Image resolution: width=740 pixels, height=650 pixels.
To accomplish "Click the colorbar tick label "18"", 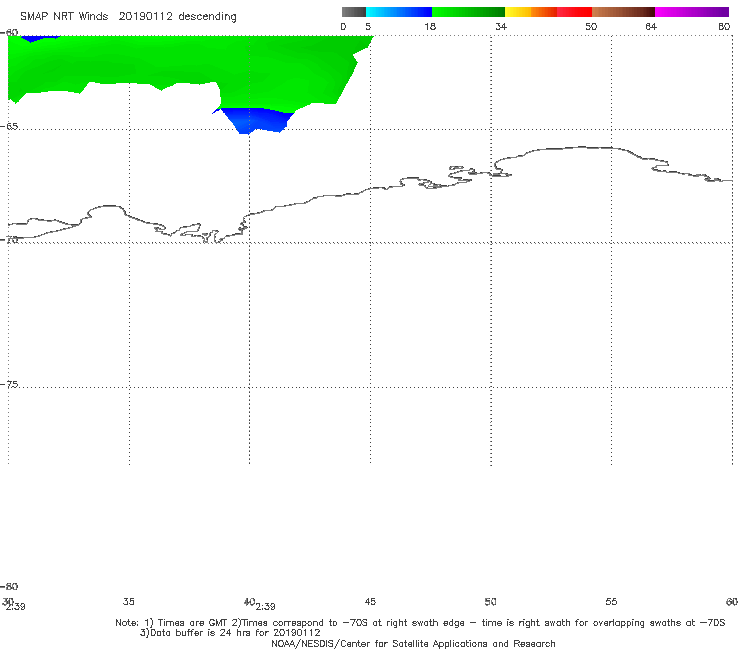I will [x=430, y=26].
